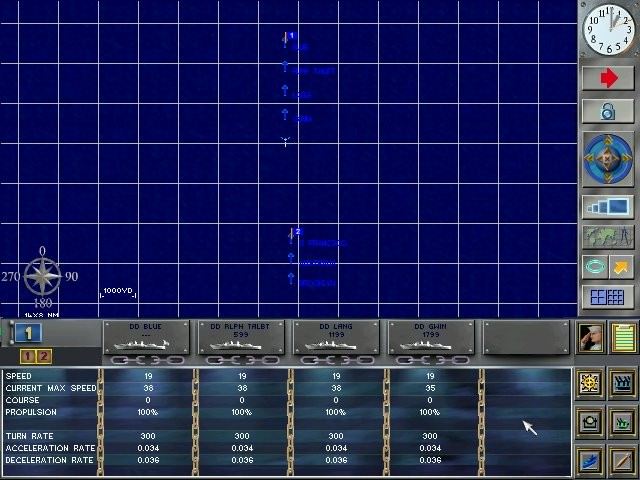Image resolution: width=640 pixels, height=480 pixels.
Task: Select the DD BLUE ship tab
Action: [145, 337]
